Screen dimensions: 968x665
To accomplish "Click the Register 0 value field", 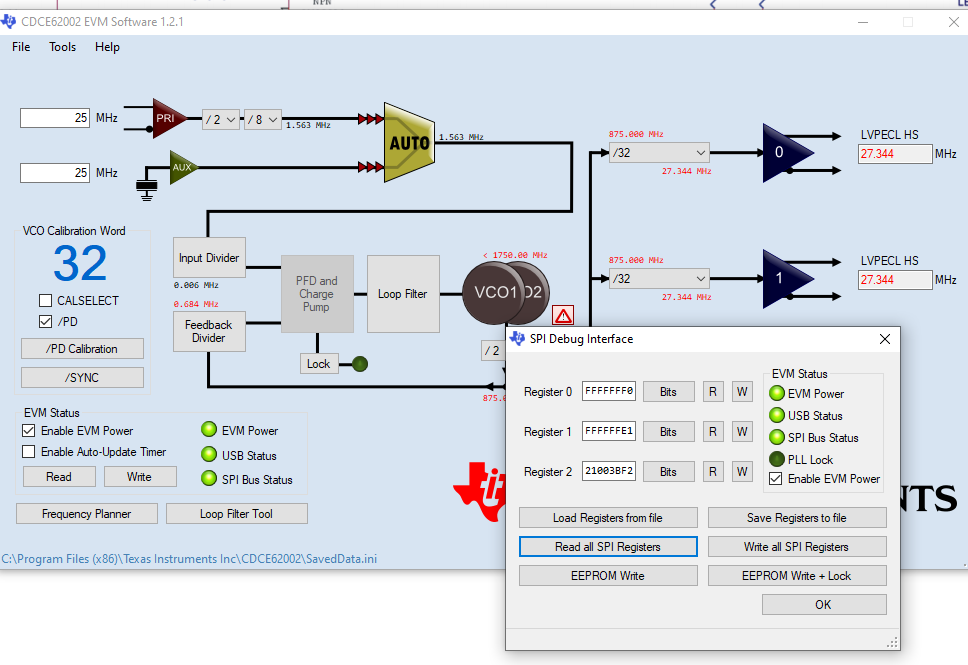I will [x=609, y=391].
